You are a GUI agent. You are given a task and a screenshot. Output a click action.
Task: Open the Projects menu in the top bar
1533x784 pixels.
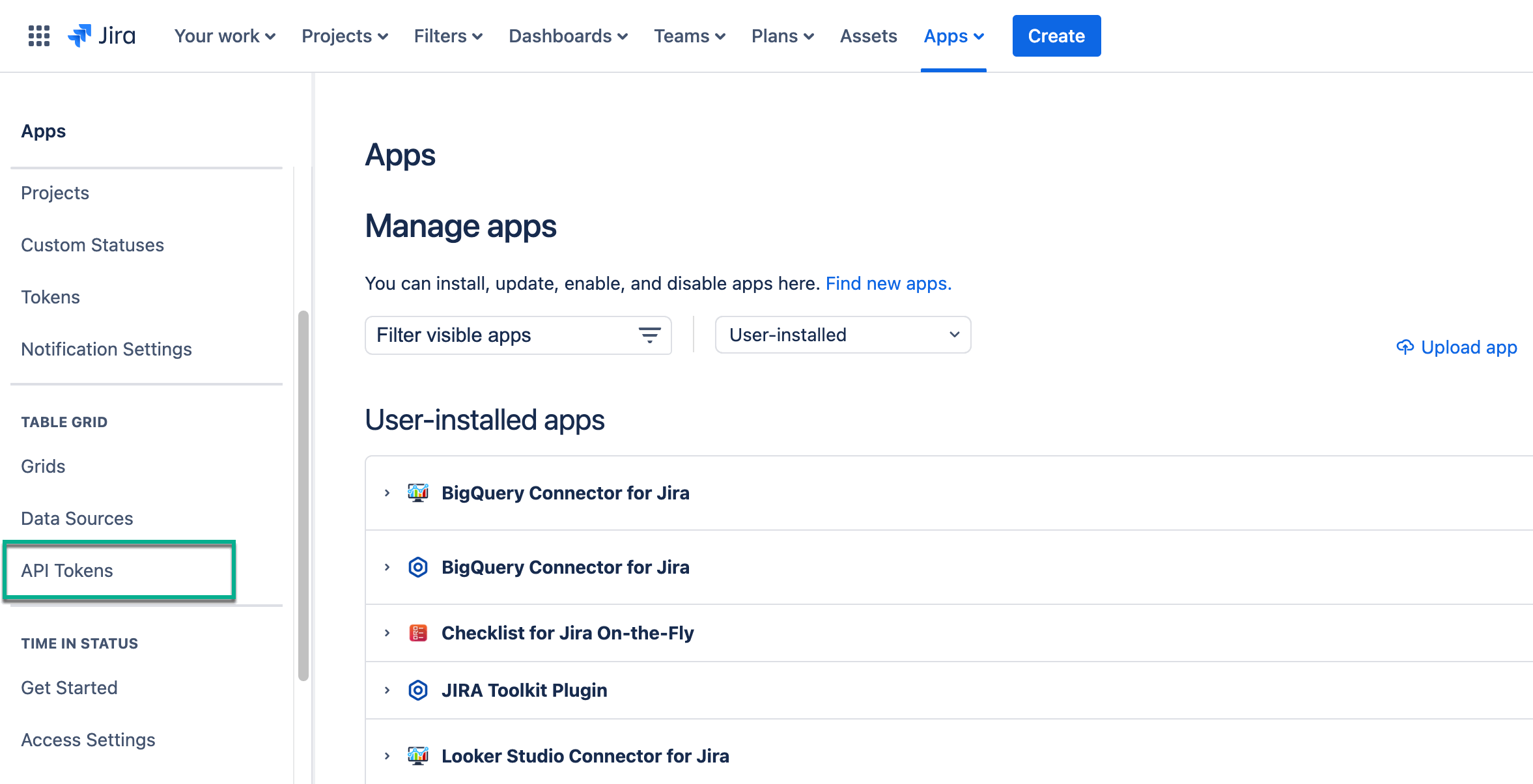tap(345, 36)
